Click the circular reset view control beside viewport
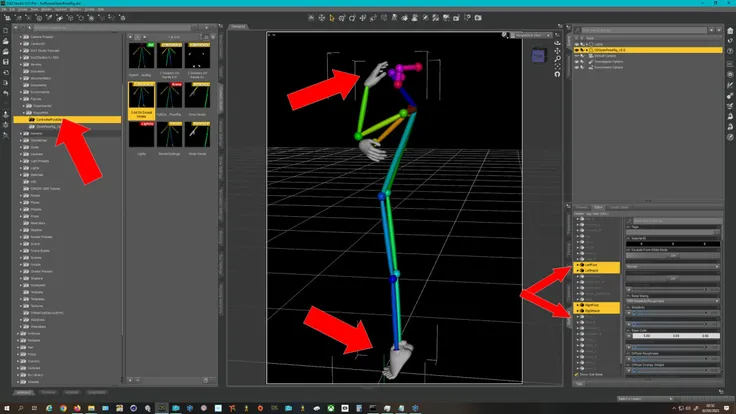Image resolution: width=736 pixels, height=414 pixels. tap(557, 74)
